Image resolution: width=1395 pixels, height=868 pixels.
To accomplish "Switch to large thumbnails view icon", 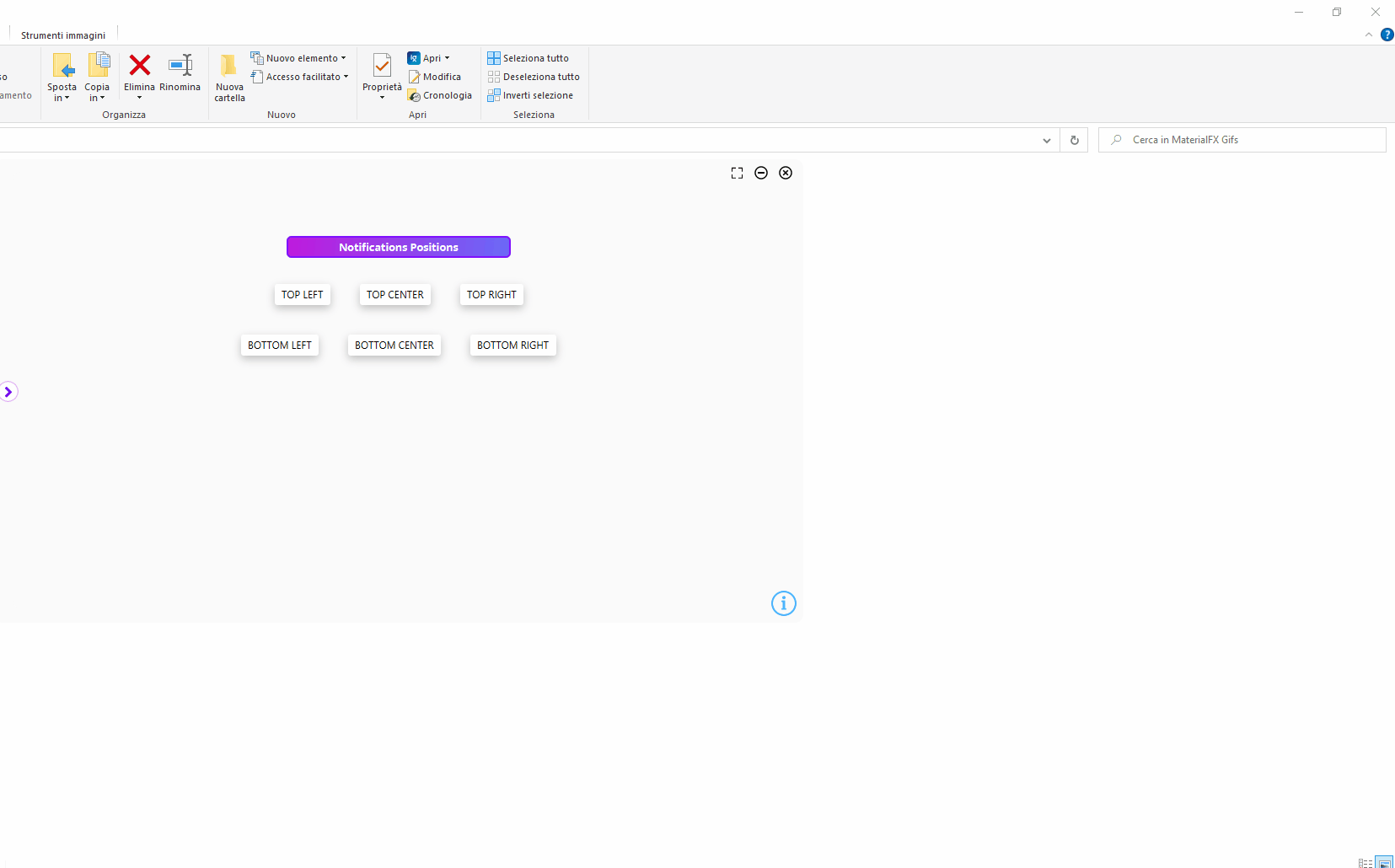I will click(1384, 863).
